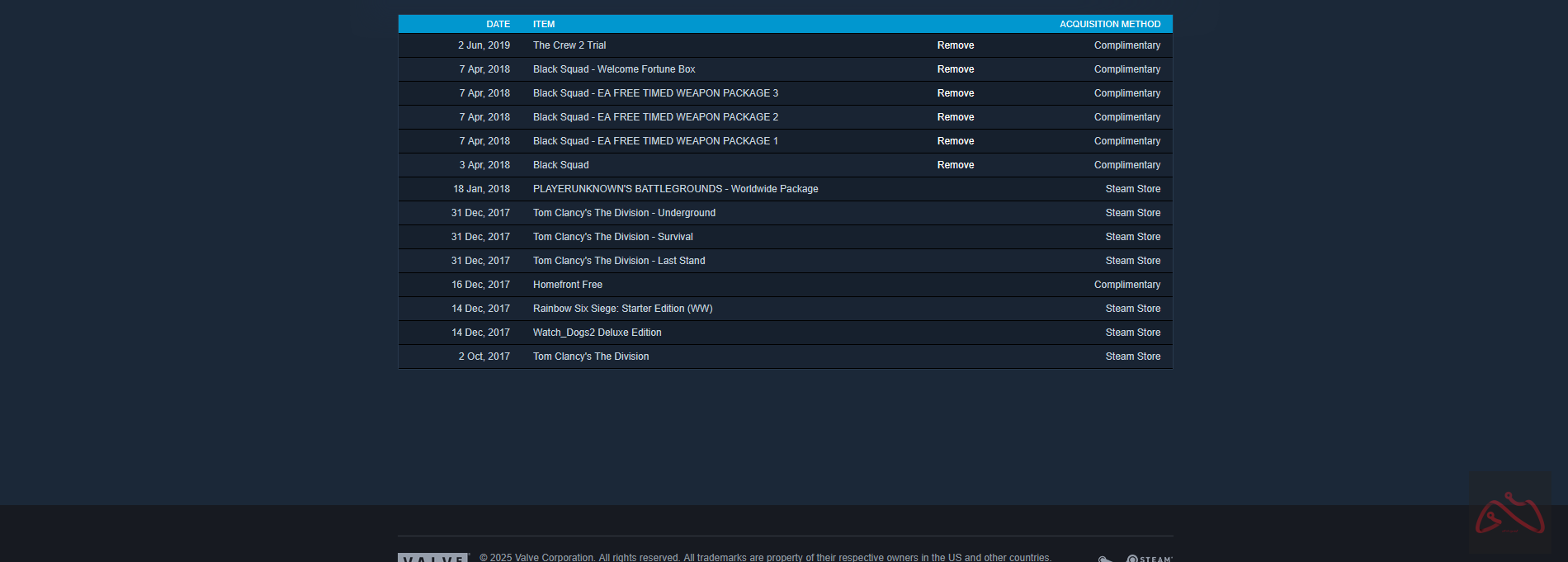
Task: Select Tom Clancy's The Division - Underground
Action: click(624, 213)
